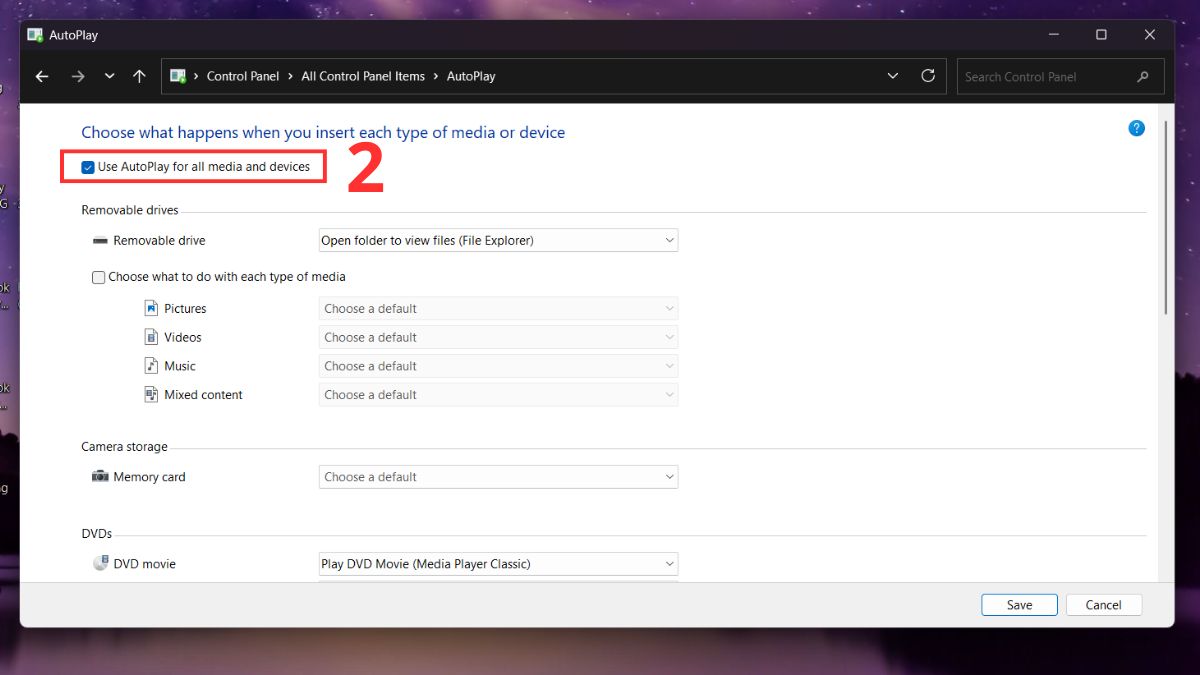Cancel the AutoPlay changes
Viewport: 1200px width, 675px height.
point(1103,605)
